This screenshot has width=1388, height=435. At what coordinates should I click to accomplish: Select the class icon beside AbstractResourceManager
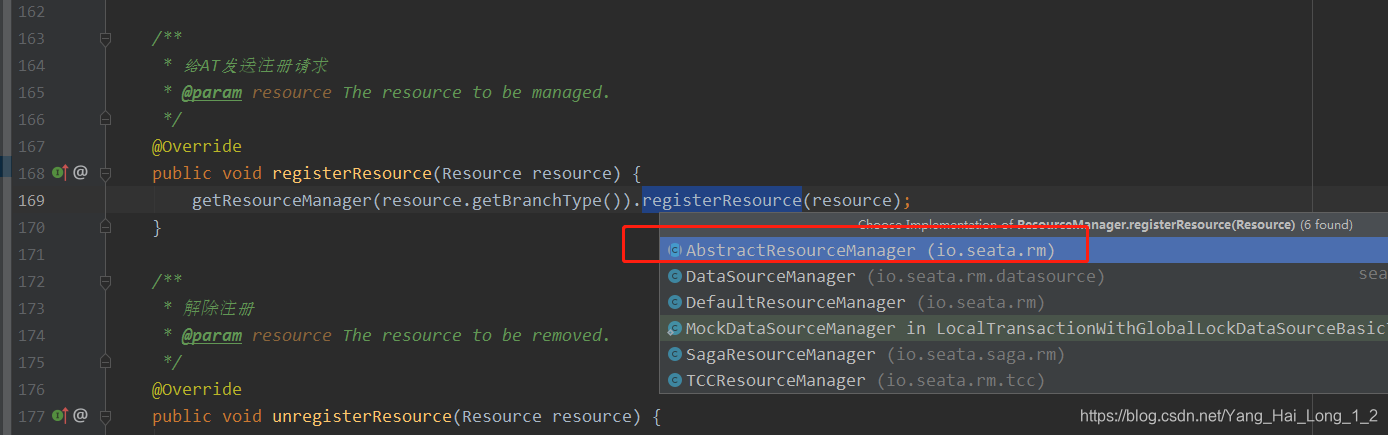[675, 250]
